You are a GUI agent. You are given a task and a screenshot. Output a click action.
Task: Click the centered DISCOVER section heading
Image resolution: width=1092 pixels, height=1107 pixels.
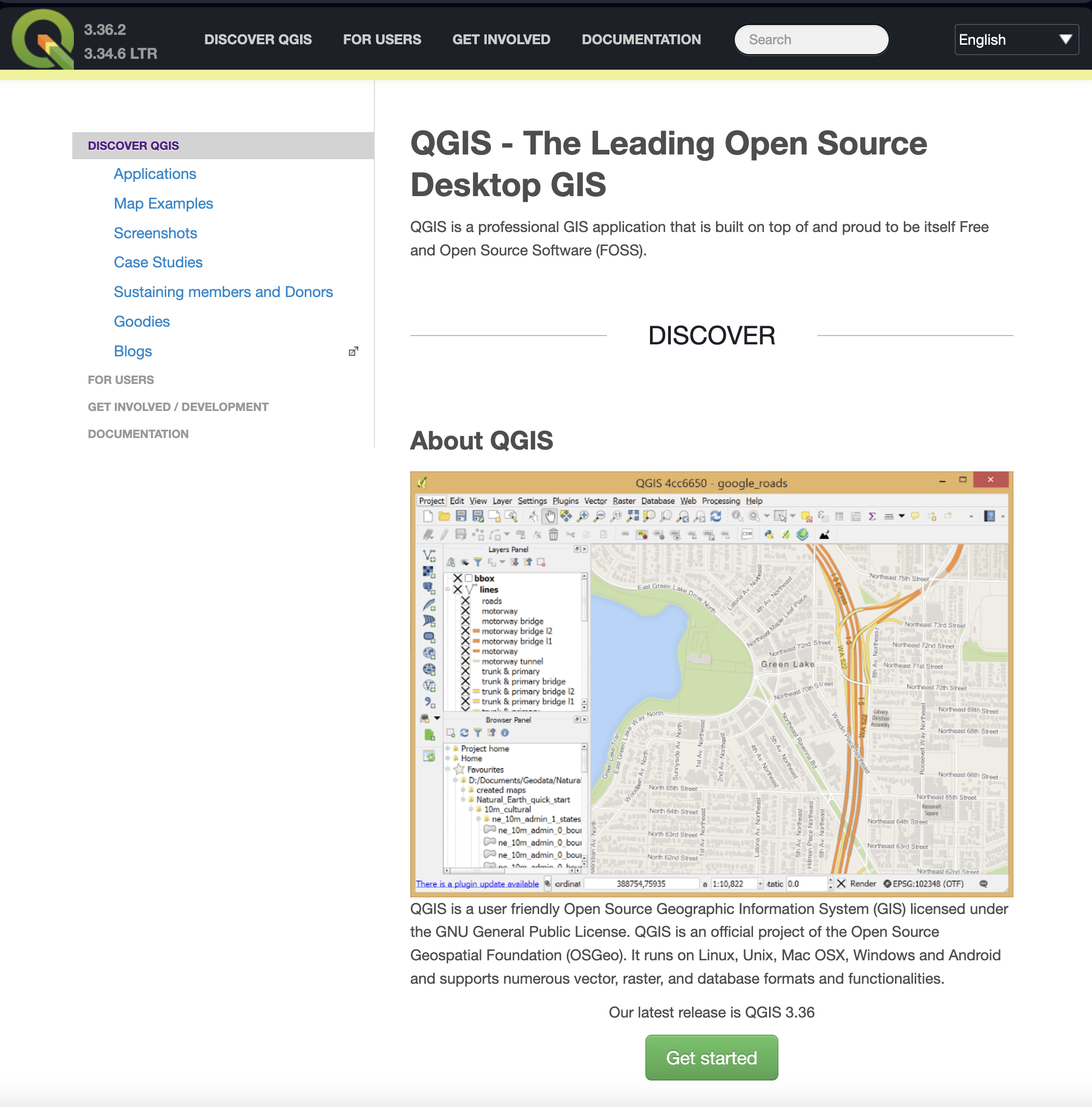(x=711, y=336)
